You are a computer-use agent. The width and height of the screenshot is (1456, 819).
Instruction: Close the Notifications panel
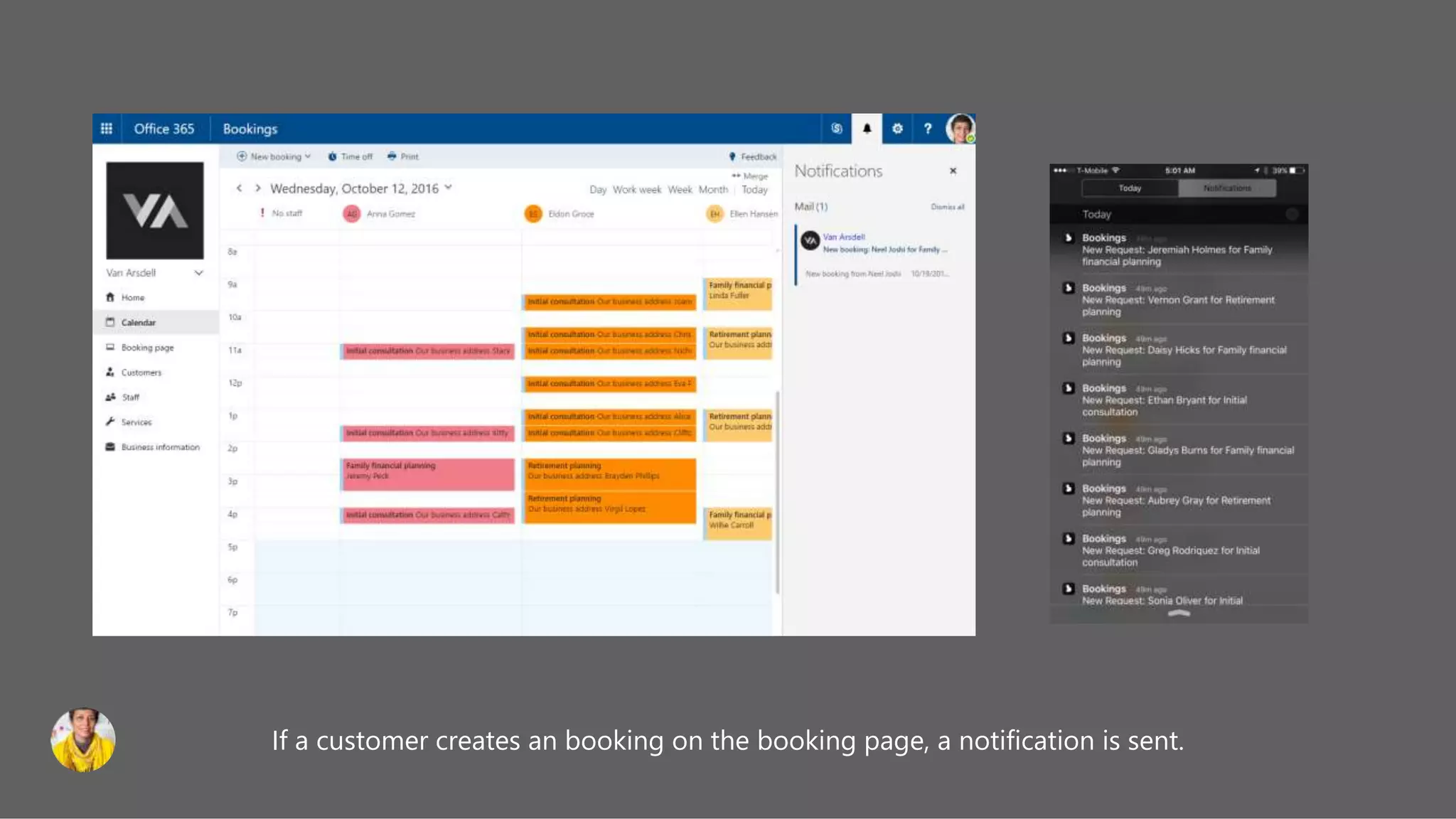pos(953,171)
